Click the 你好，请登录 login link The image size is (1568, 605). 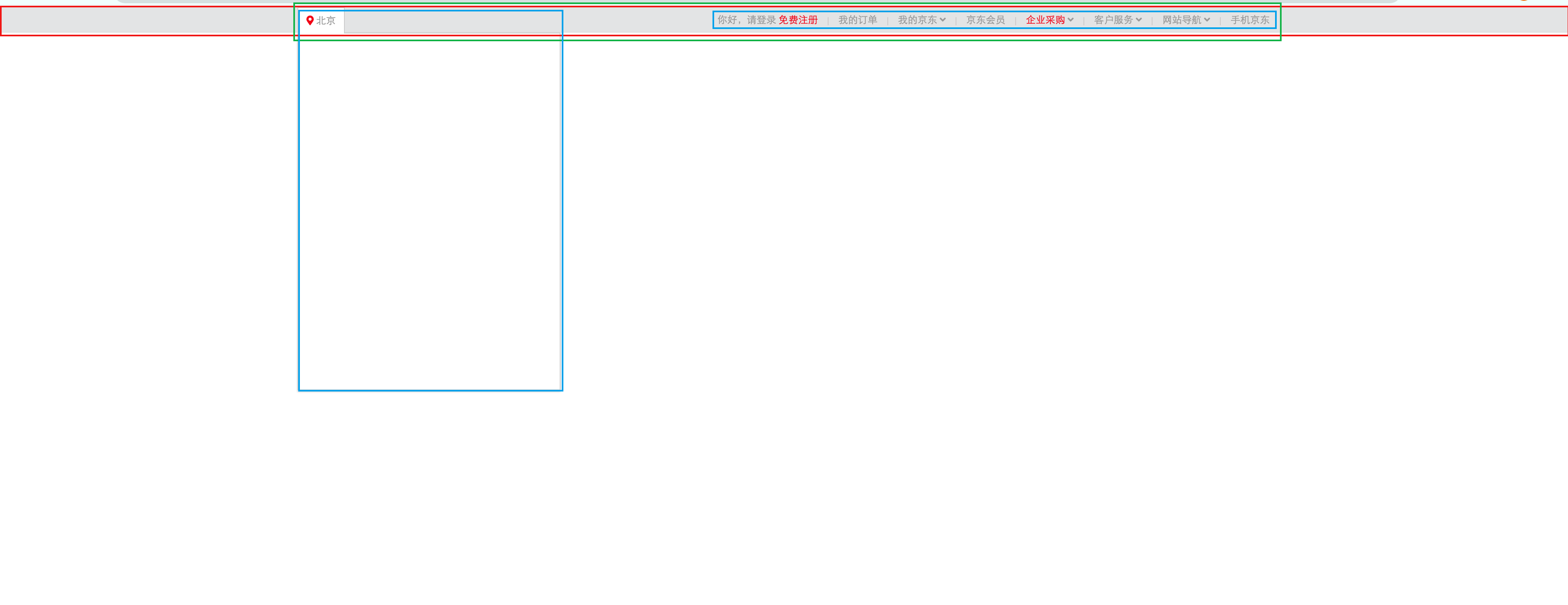click(x=746, y=20)
